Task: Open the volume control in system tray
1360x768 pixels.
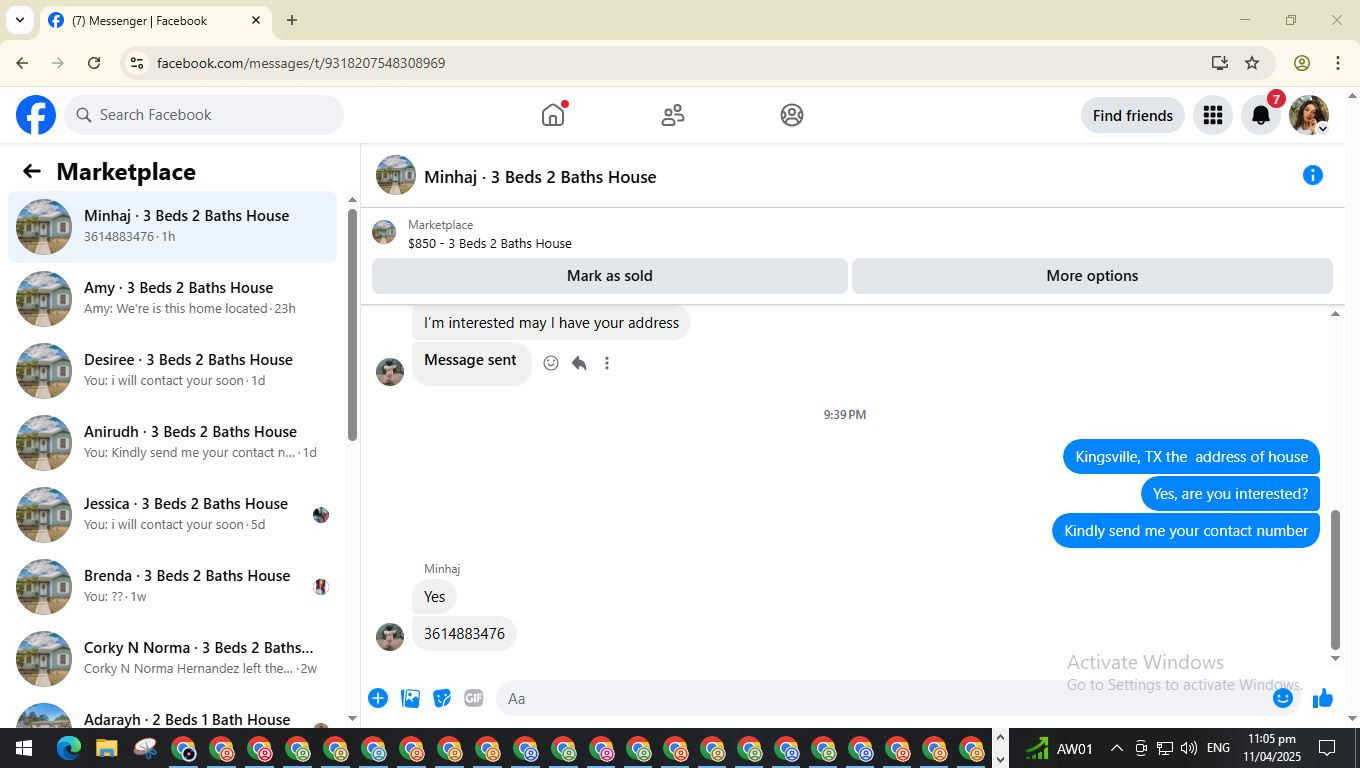Action: (1189, 748)
